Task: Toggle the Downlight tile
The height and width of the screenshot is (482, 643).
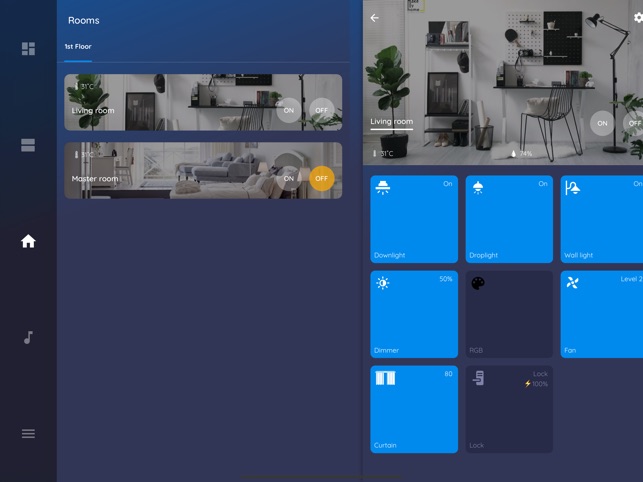Action: pyautogui.click(x=414, y=219)
